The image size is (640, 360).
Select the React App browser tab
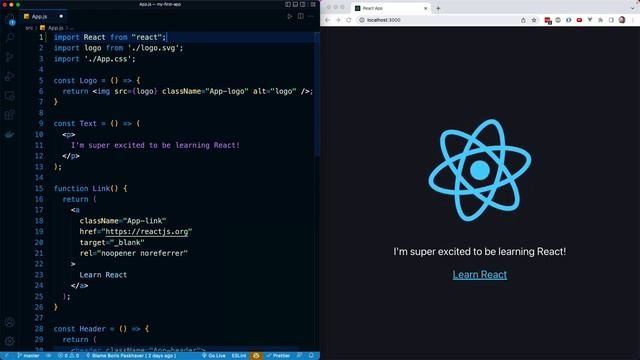point(391,8)
